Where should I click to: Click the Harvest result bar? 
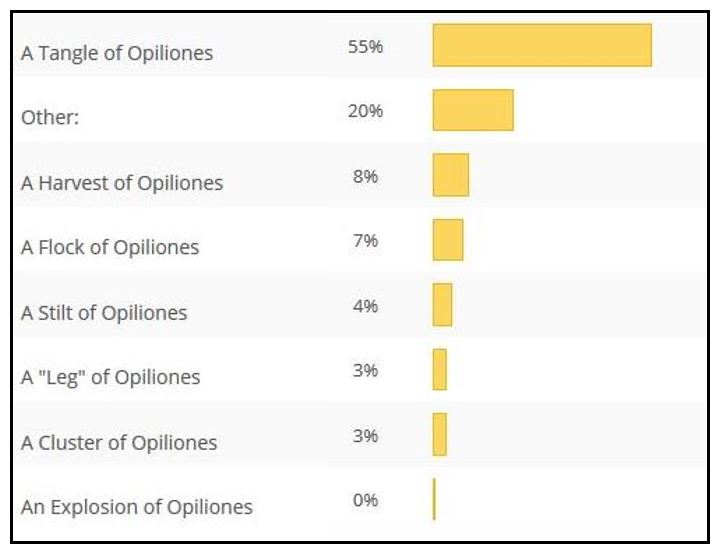click(x=451, y=175)
